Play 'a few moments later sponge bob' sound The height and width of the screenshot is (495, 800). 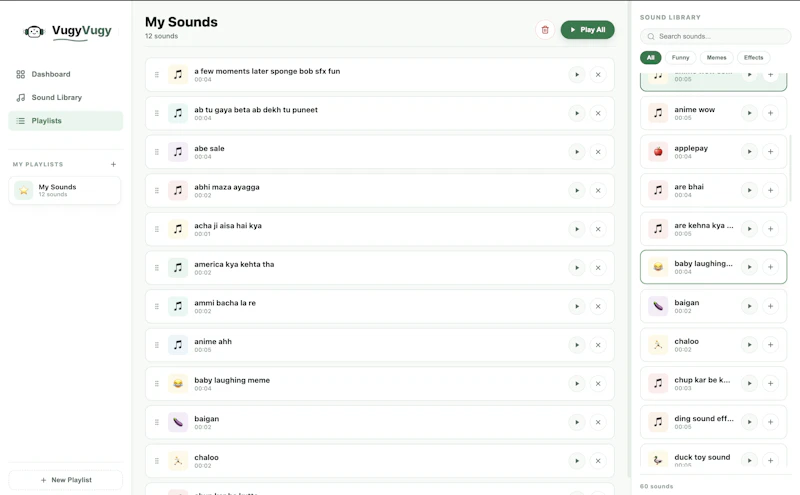click(577, 75)
